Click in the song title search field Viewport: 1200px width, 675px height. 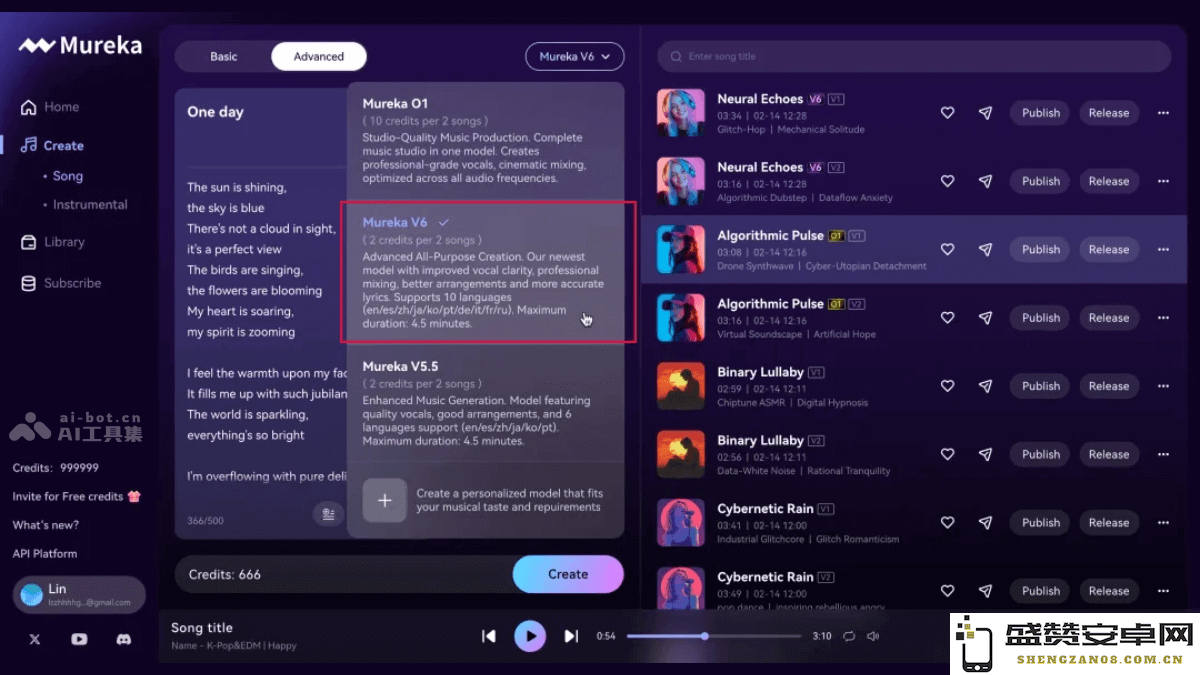914,57
